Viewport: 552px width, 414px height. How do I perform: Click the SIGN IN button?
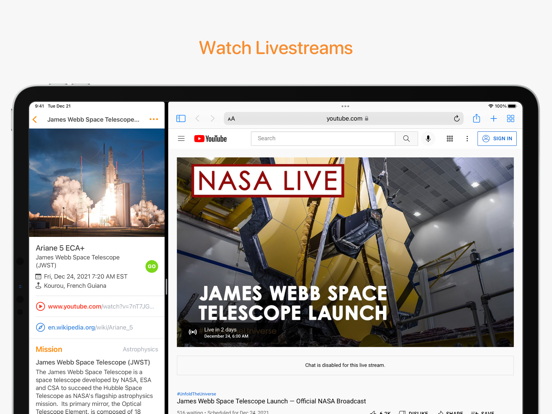click(x=497, y=138)
